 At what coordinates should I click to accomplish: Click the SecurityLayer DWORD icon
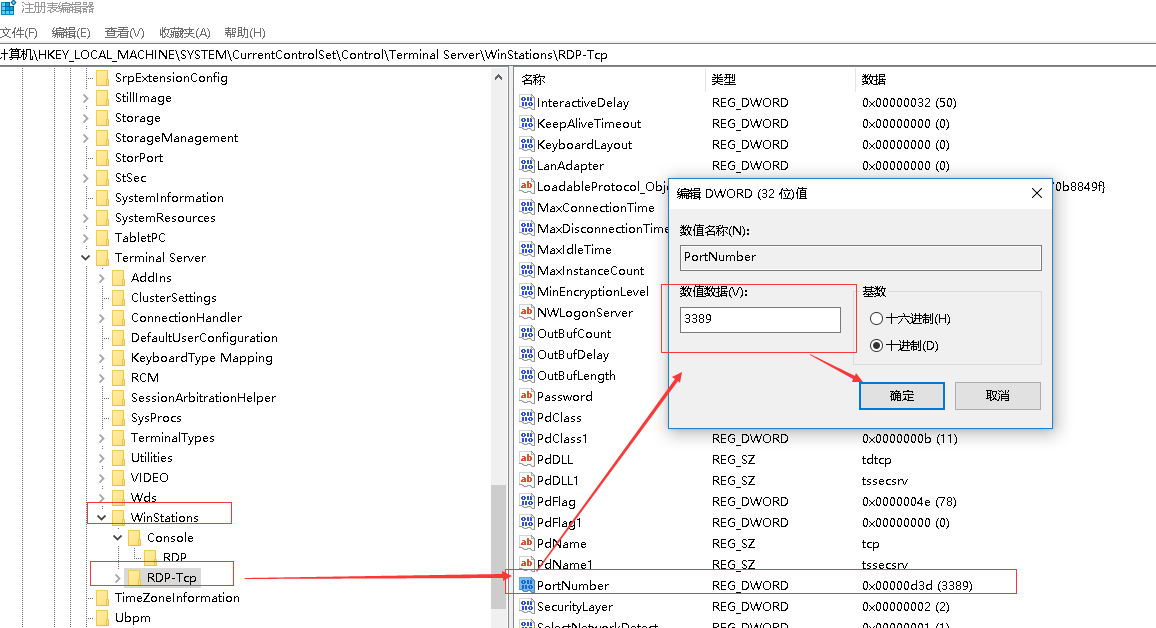pos(527,606)
